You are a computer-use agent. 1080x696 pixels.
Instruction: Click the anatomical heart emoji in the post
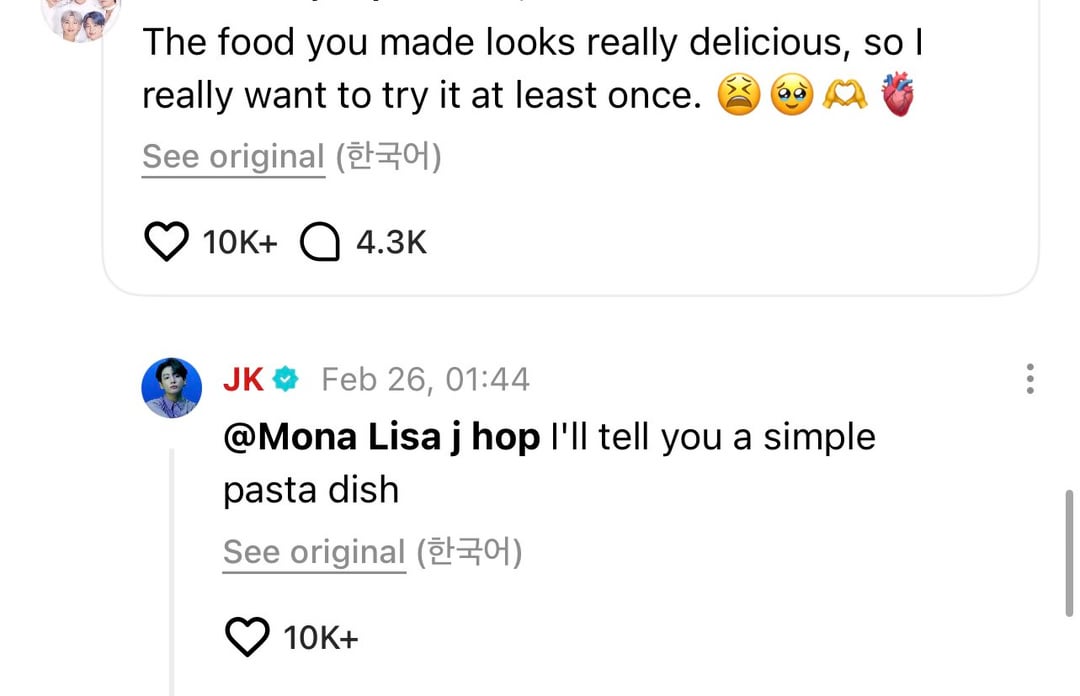pyautogui.click(x=896, y=96)
